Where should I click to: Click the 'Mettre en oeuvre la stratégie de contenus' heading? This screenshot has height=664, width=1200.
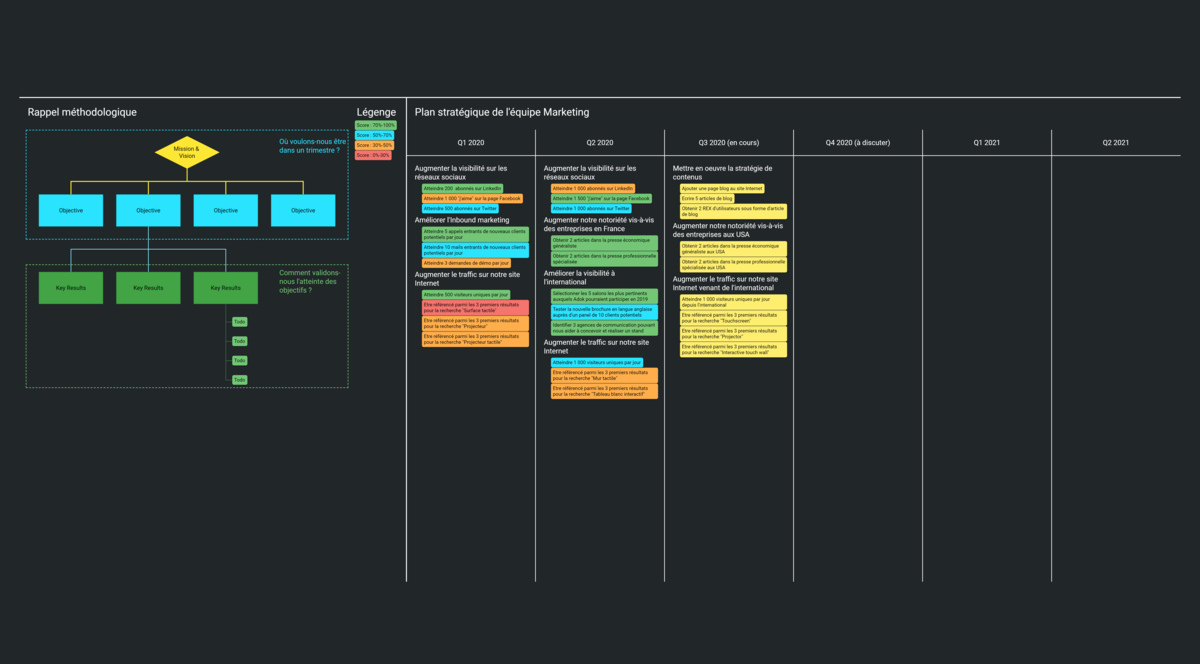pyautogui.click(x=724, y=172)
